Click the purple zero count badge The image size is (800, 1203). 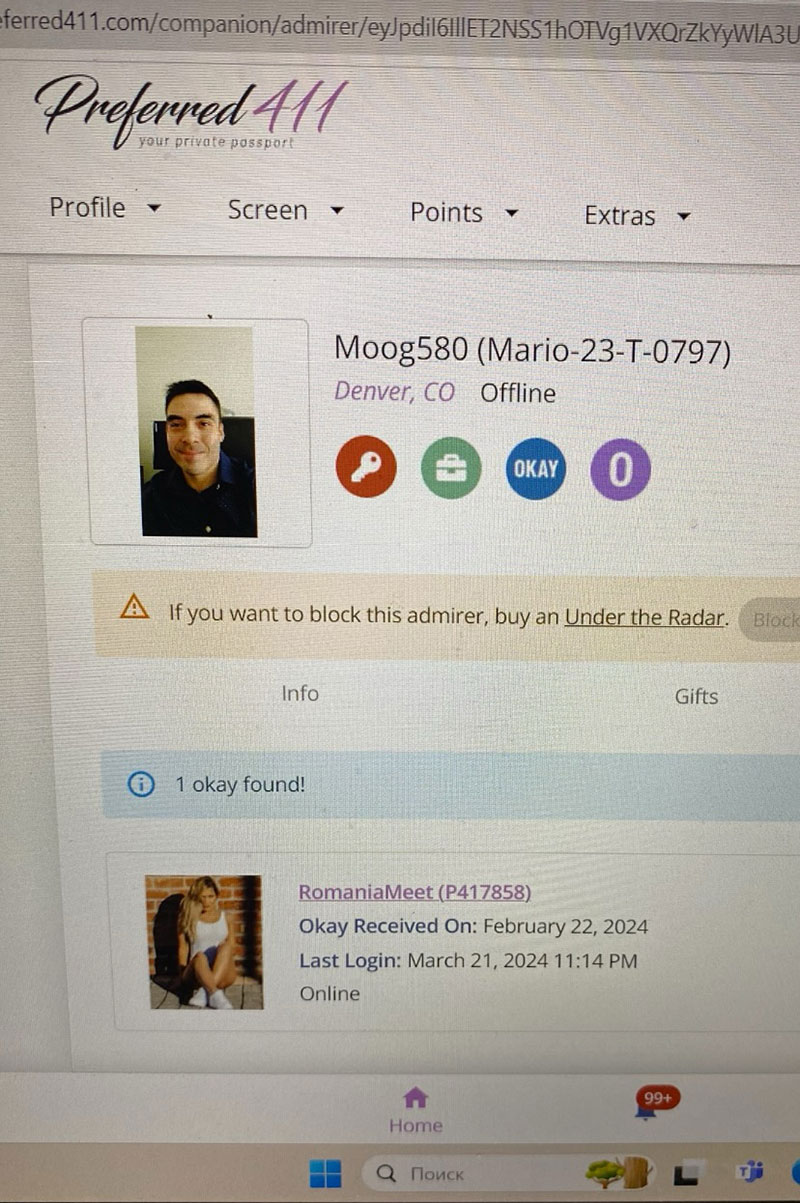[620, 470]
